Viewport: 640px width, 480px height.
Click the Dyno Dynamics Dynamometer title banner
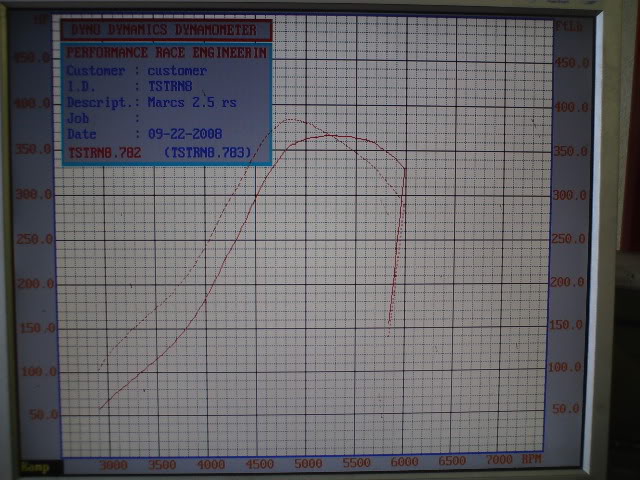tap(166, 31)
